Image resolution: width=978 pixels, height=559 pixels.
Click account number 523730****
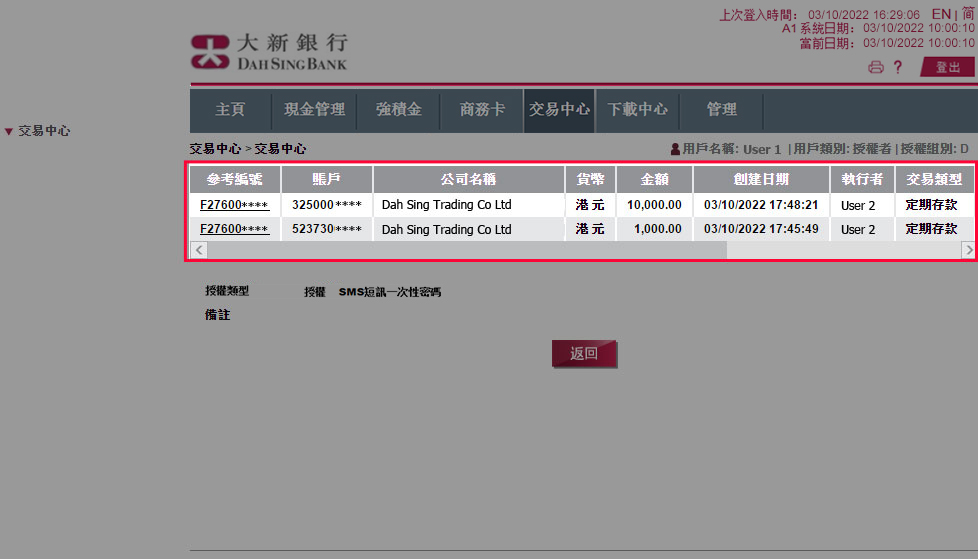coord(327,229)
